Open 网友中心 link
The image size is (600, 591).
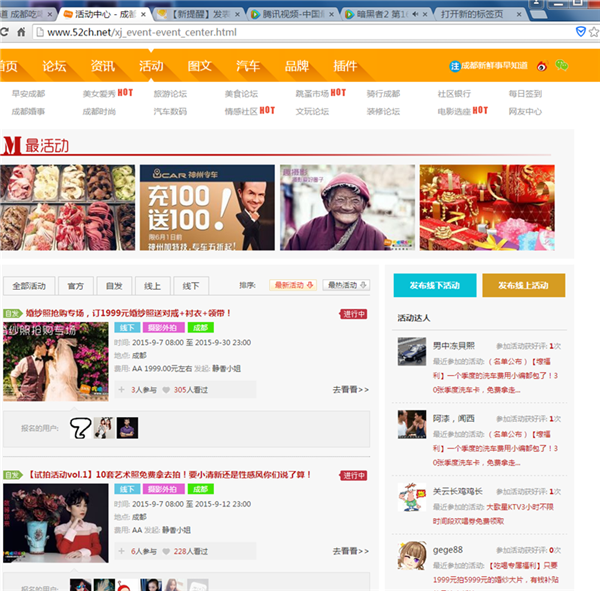click(525, 111)
